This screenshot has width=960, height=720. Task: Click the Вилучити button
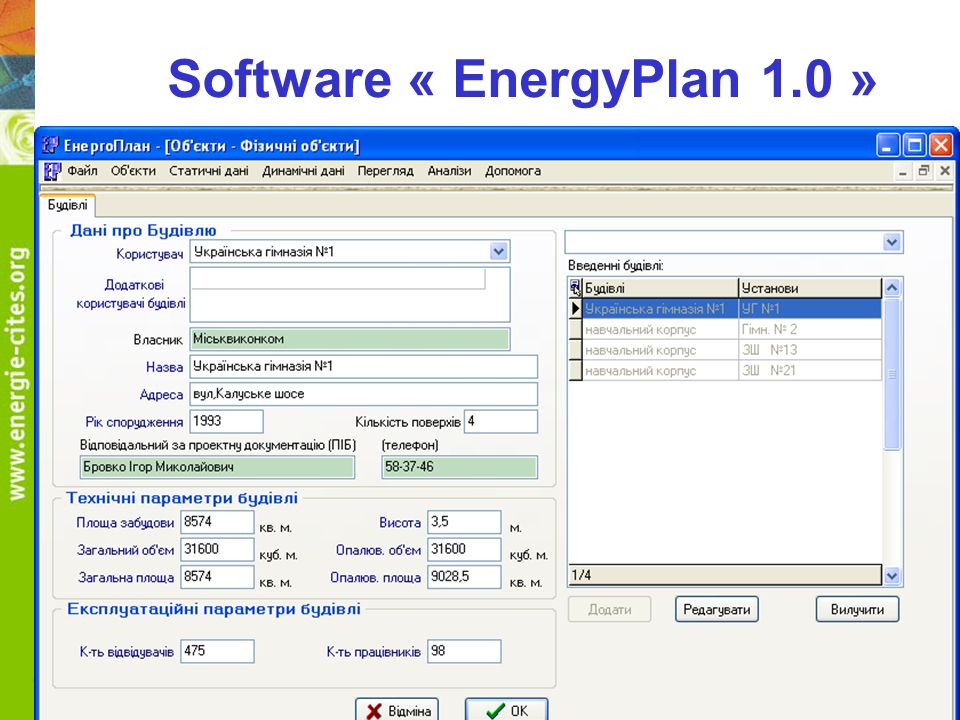[x=857, y=610]
